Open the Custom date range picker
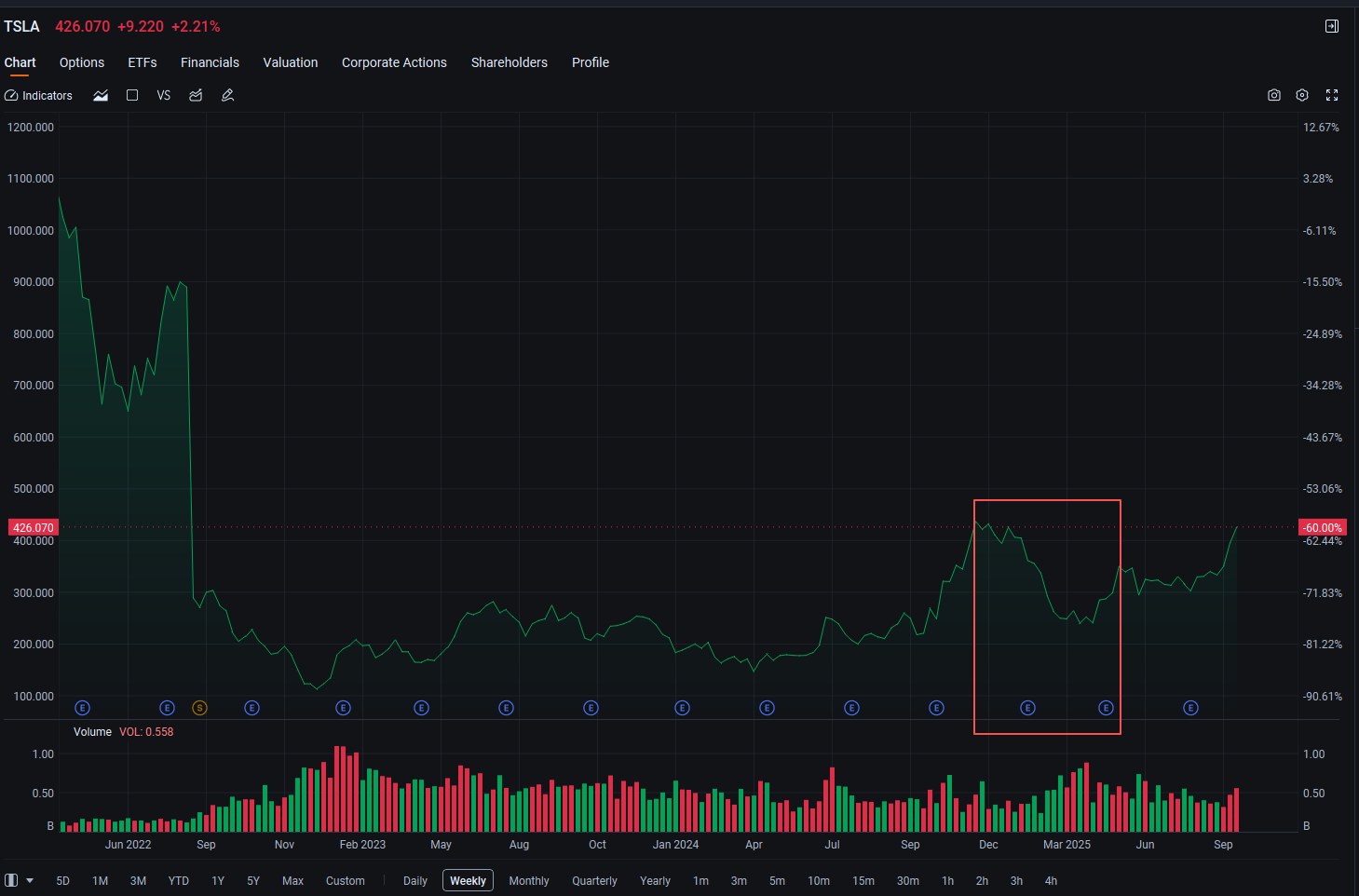The image size is (1359, 896). point(346,881)
